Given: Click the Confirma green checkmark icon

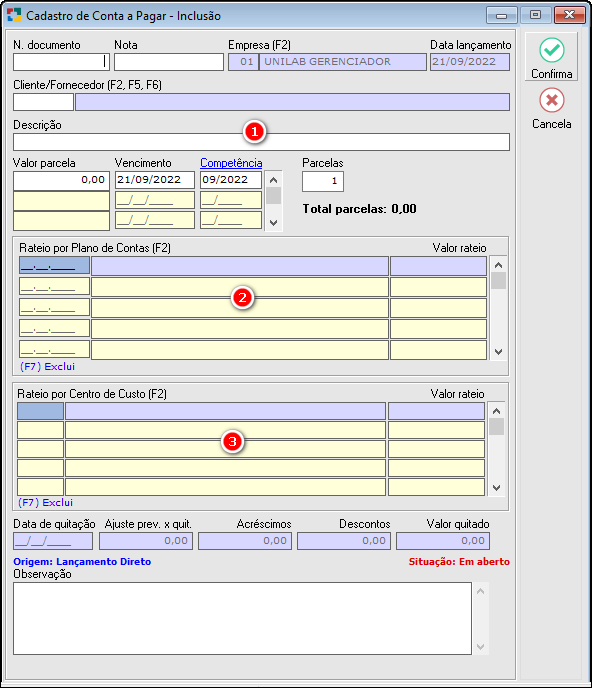Looking at the screenshot, I should [x=552, y=50].
